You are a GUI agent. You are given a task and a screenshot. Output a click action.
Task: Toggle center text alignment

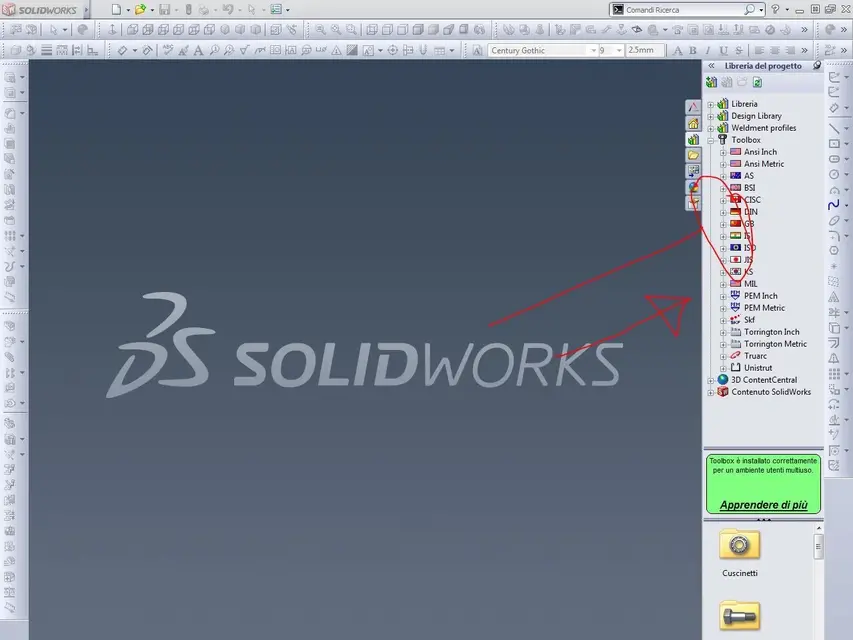[x=775, y=51]
